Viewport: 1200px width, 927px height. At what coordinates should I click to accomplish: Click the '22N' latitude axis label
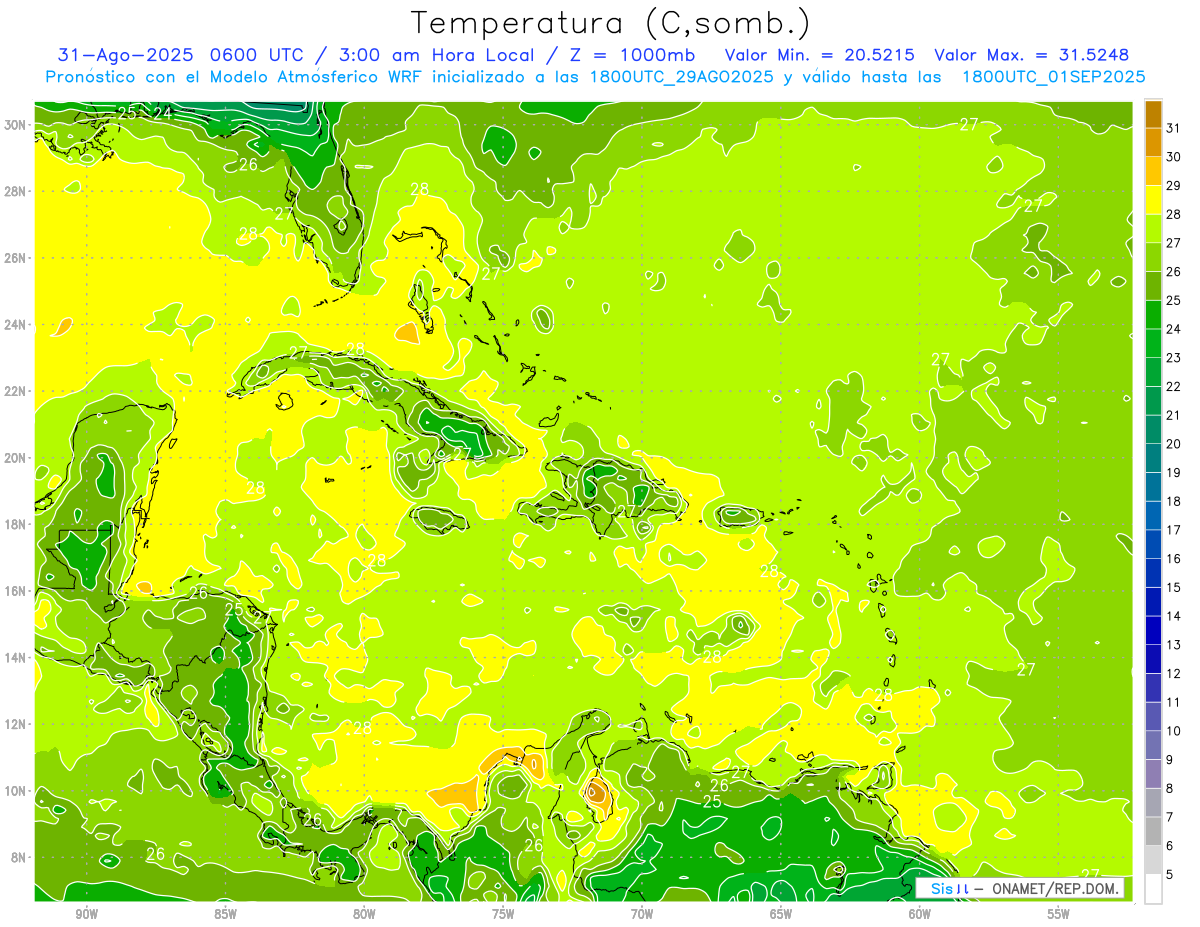tap(16, 391)
